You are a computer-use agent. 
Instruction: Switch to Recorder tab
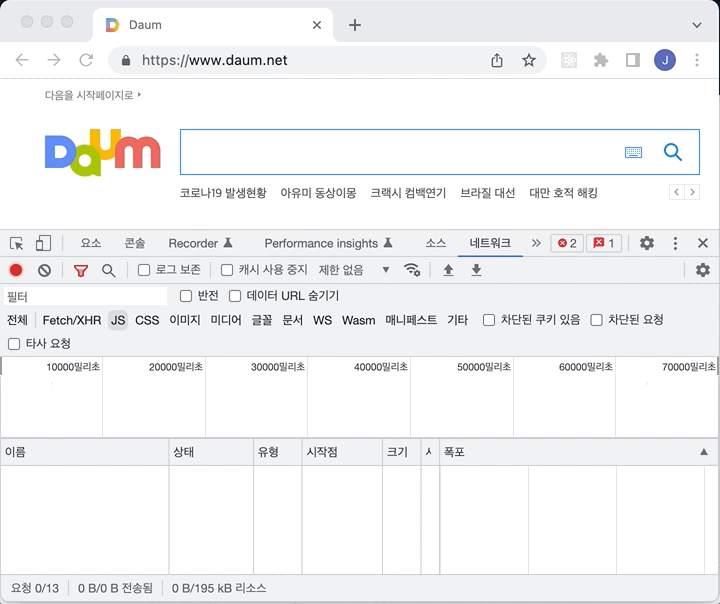[x=201, y=243]
